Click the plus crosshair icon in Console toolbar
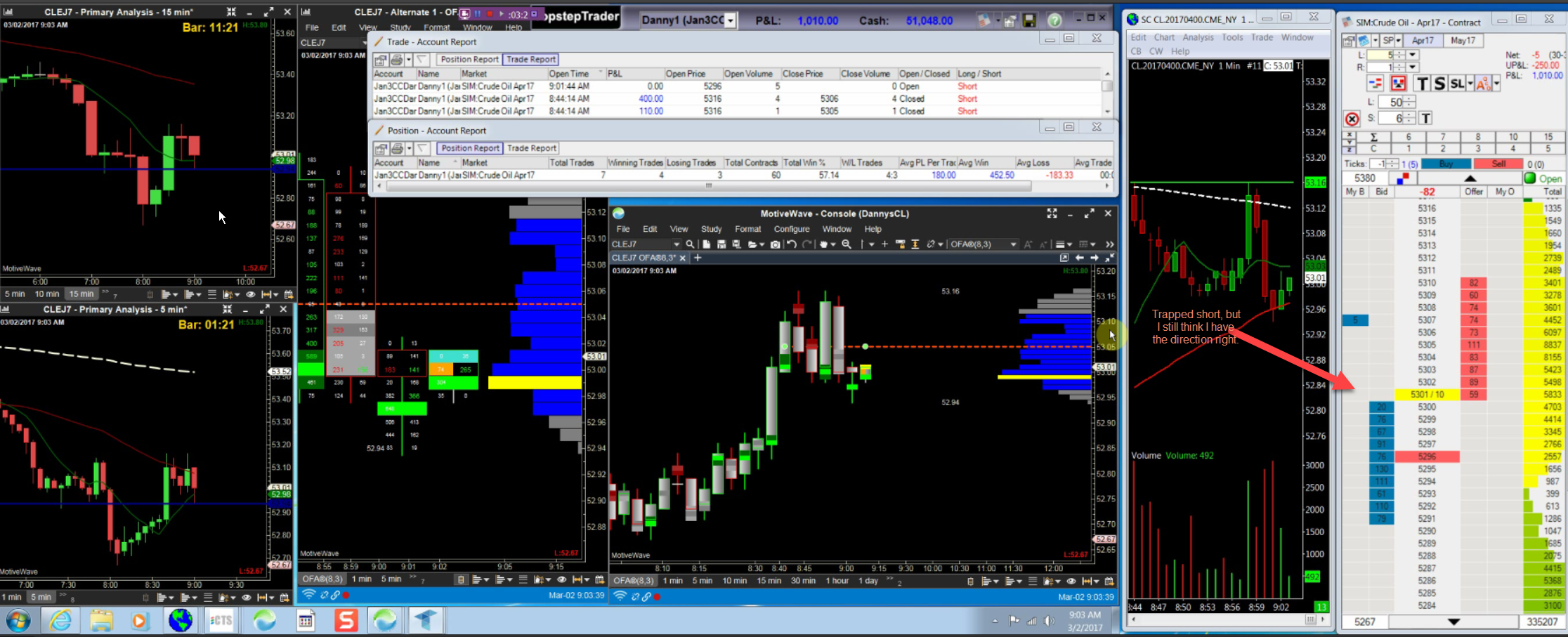The width and height of the screenshot is (1568, 637). pyautogui.click(x=884, y=244)
